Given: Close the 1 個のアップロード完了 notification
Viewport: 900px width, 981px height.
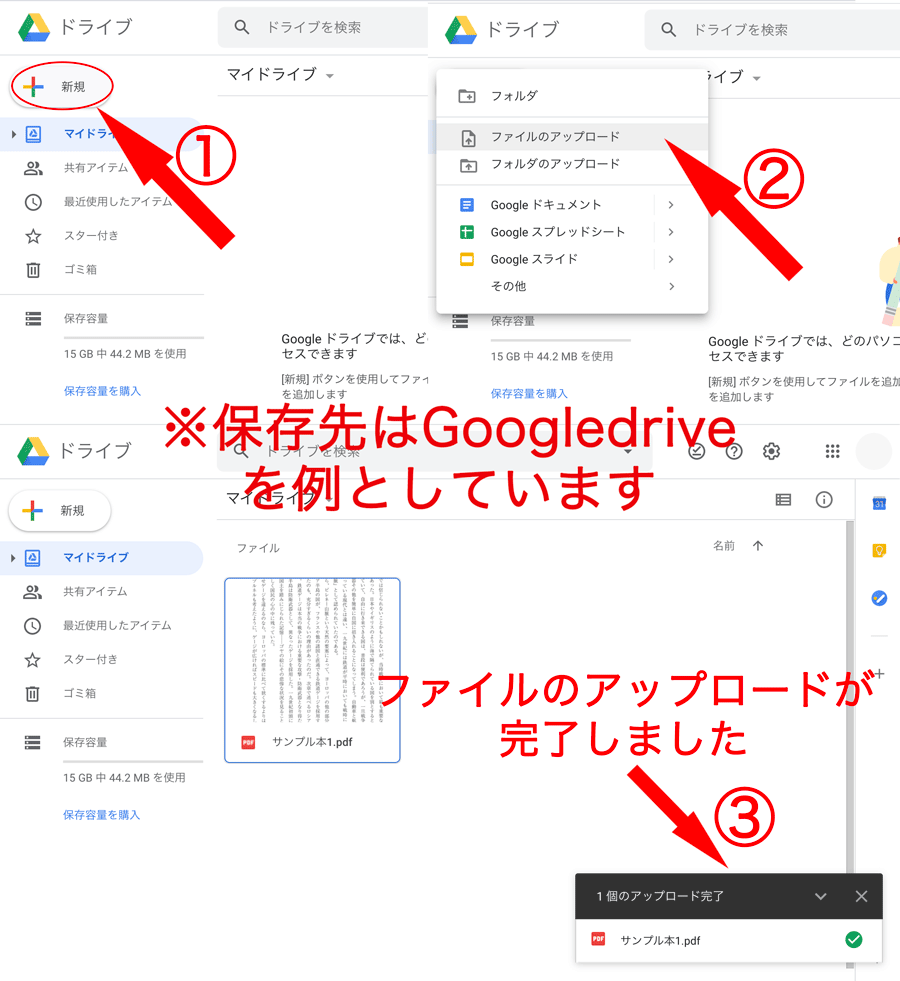Looking at the screenshot, I should point(861,897).
